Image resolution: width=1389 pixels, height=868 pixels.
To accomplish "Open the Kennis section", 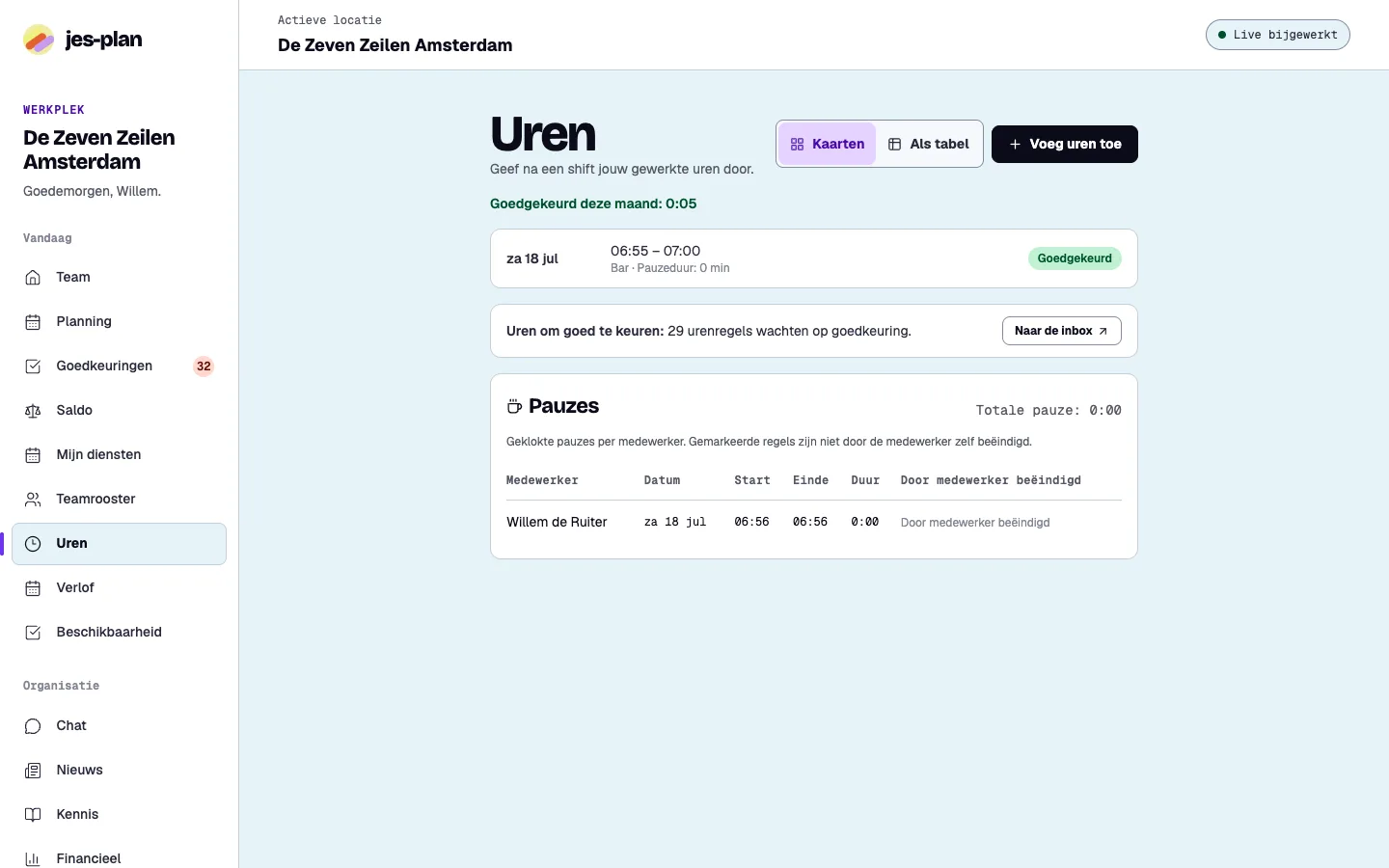I will point(119,815).
